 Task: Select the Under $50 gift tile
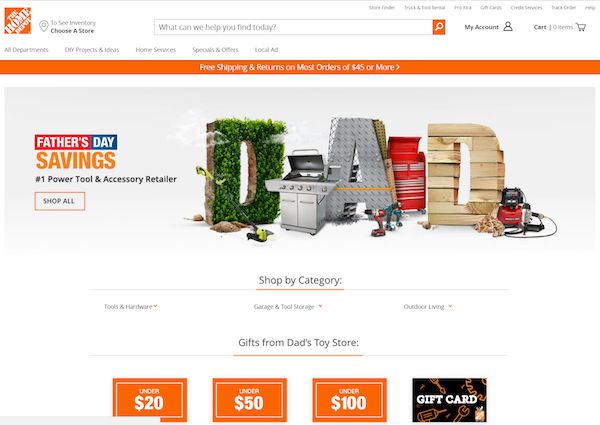249,400
